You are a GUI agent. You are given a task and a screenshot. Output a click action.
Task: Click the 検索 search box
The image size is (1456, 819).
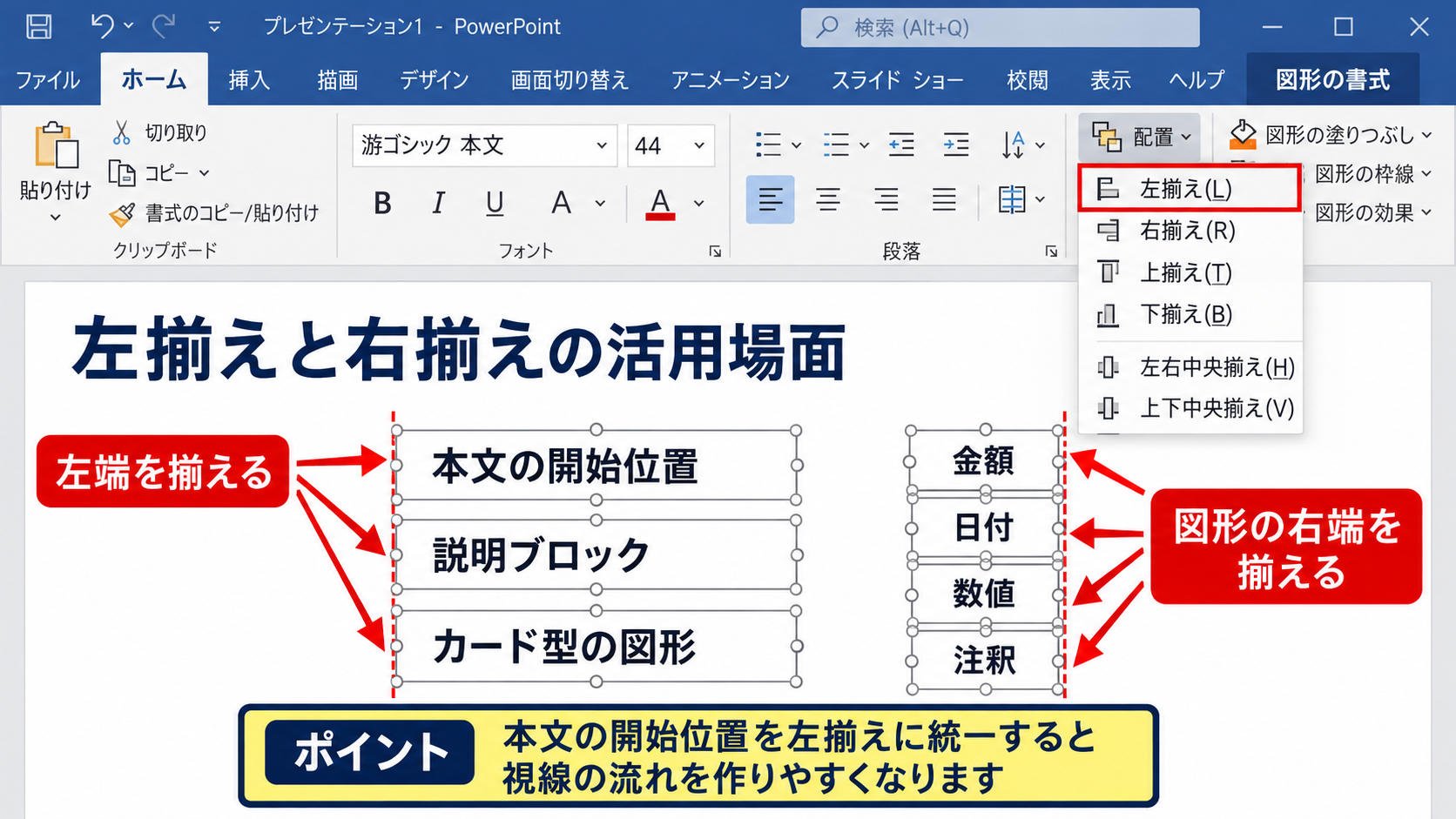click(x=1000, y=27)
